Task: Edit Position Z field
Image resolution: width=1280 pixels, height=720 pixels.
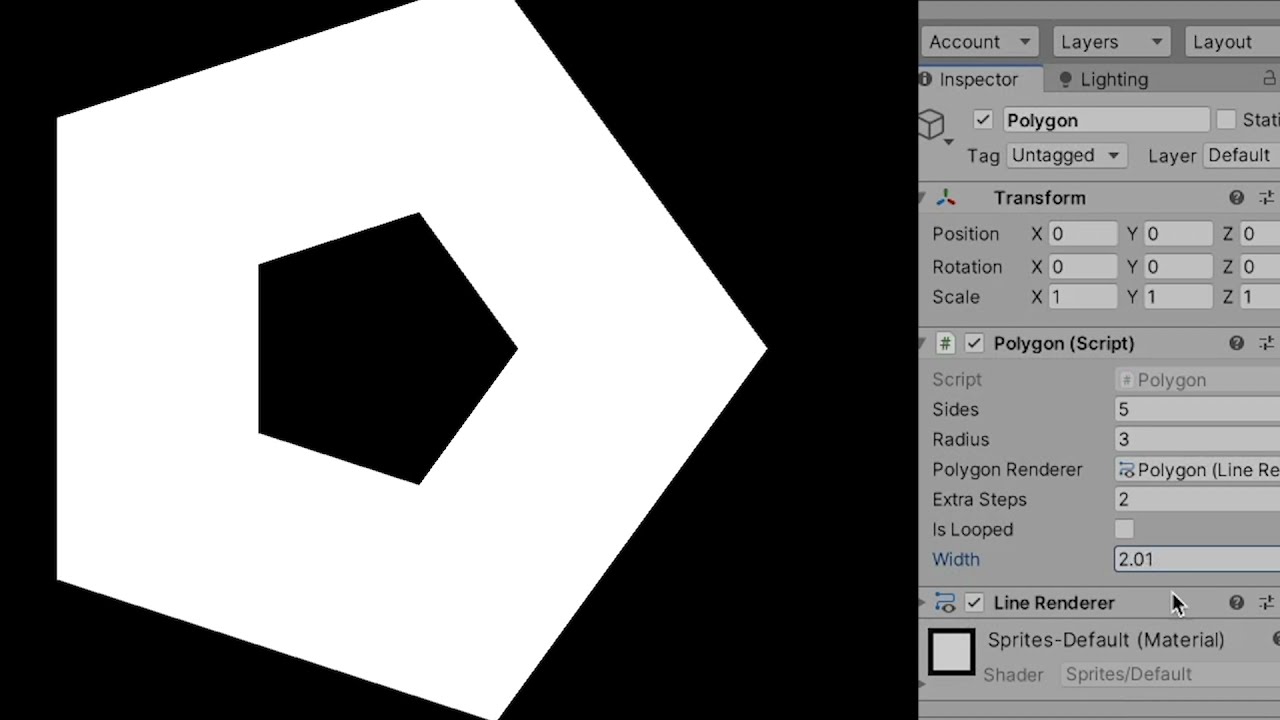Action: tap(1261, 234)
